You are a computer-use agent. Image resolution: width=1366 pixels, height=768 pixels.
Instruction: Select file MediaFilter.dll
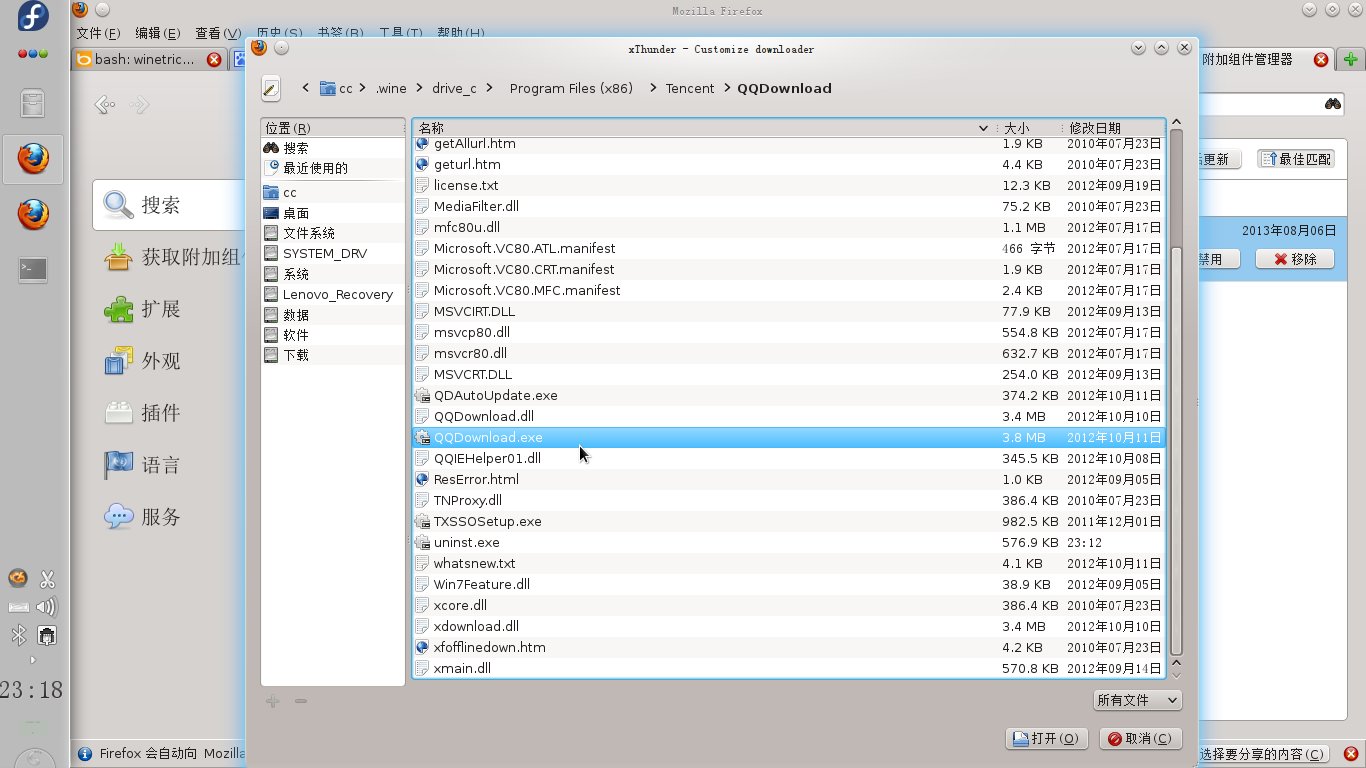click(789, 206)
